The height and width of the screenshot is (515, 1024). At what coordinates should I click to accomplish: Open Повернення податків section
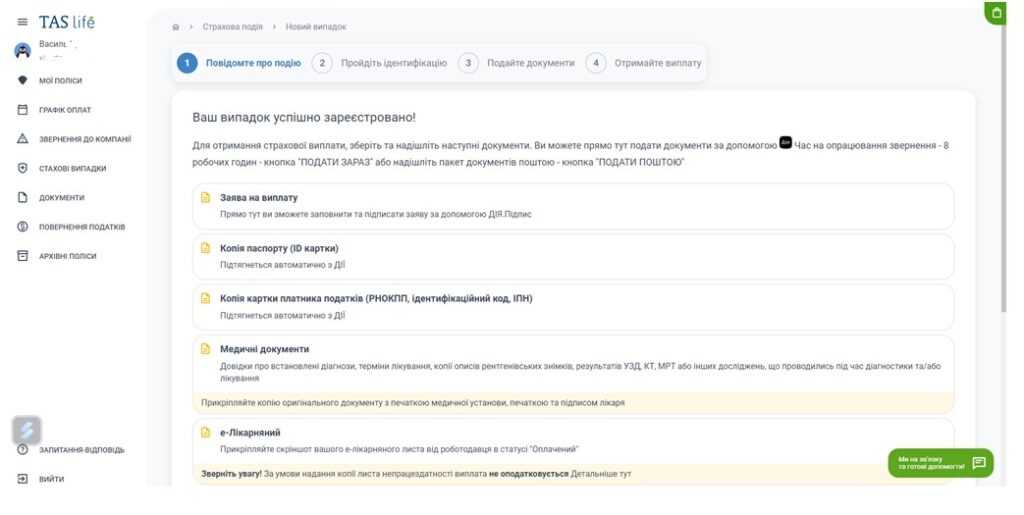pyautogui.click(x=81, y=227)
